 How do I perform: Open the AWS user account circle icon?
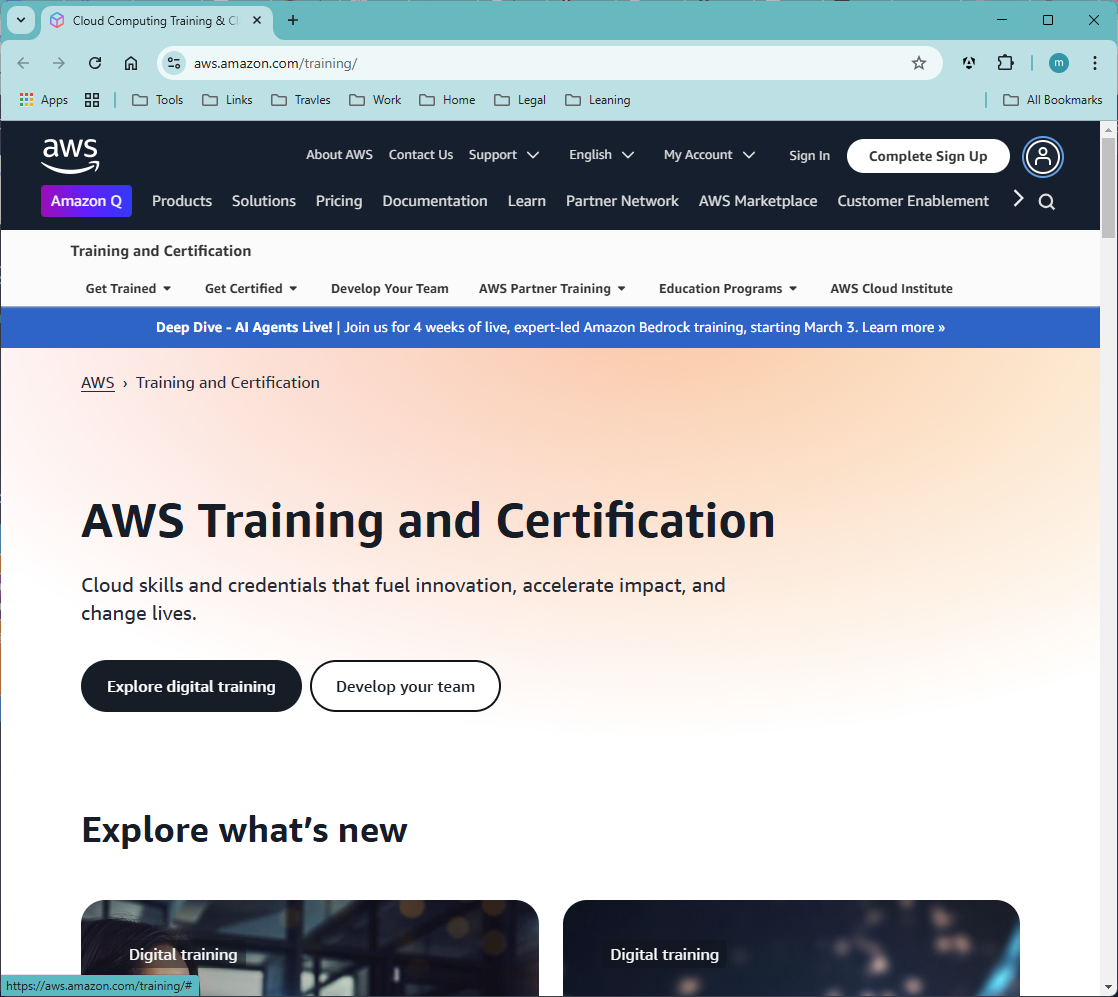[1043, 156]
